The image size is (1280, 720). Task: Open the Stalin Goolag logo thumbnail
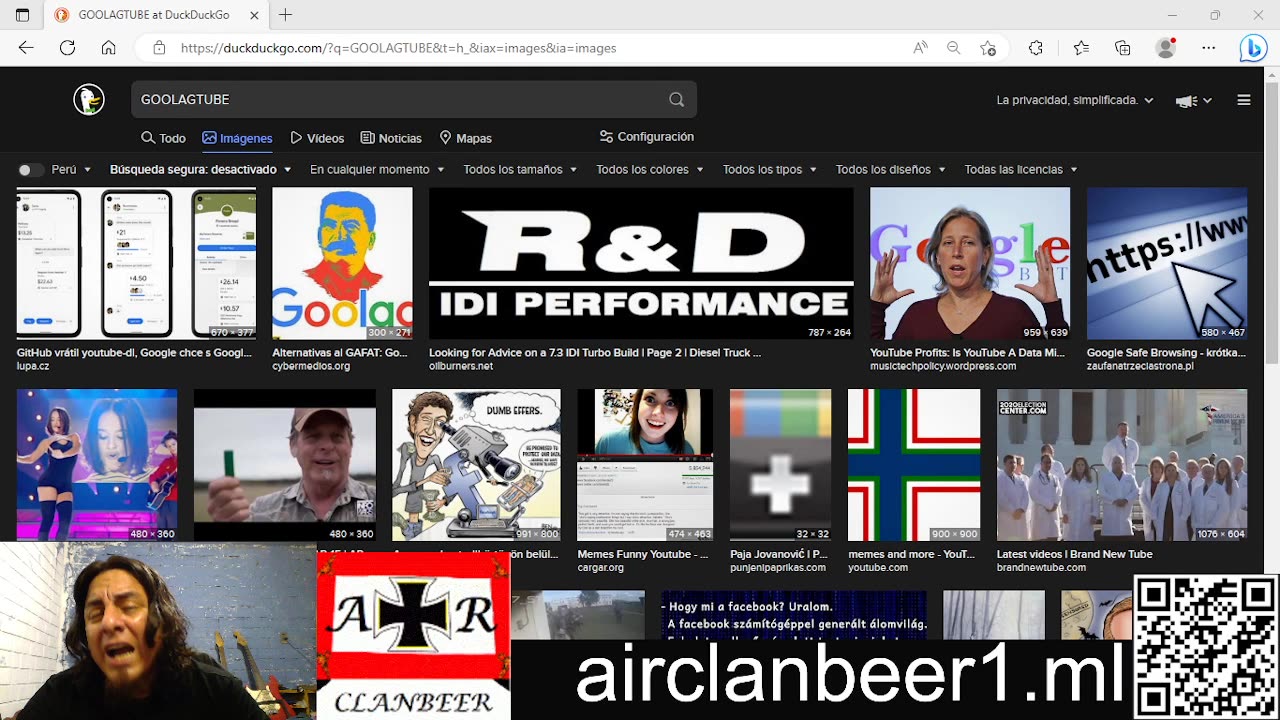click(342, 264)
